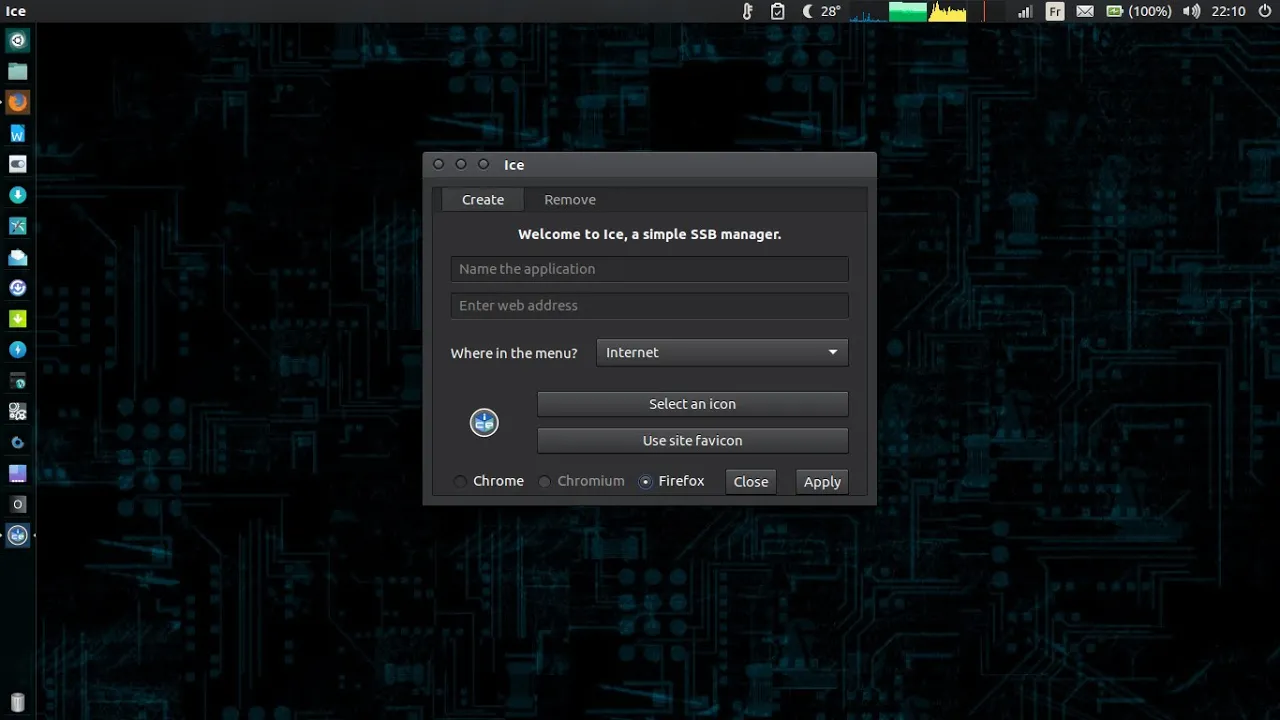Open the toggle-switch tweak icon in dock
1280x720 pixels.
point(17,164)
